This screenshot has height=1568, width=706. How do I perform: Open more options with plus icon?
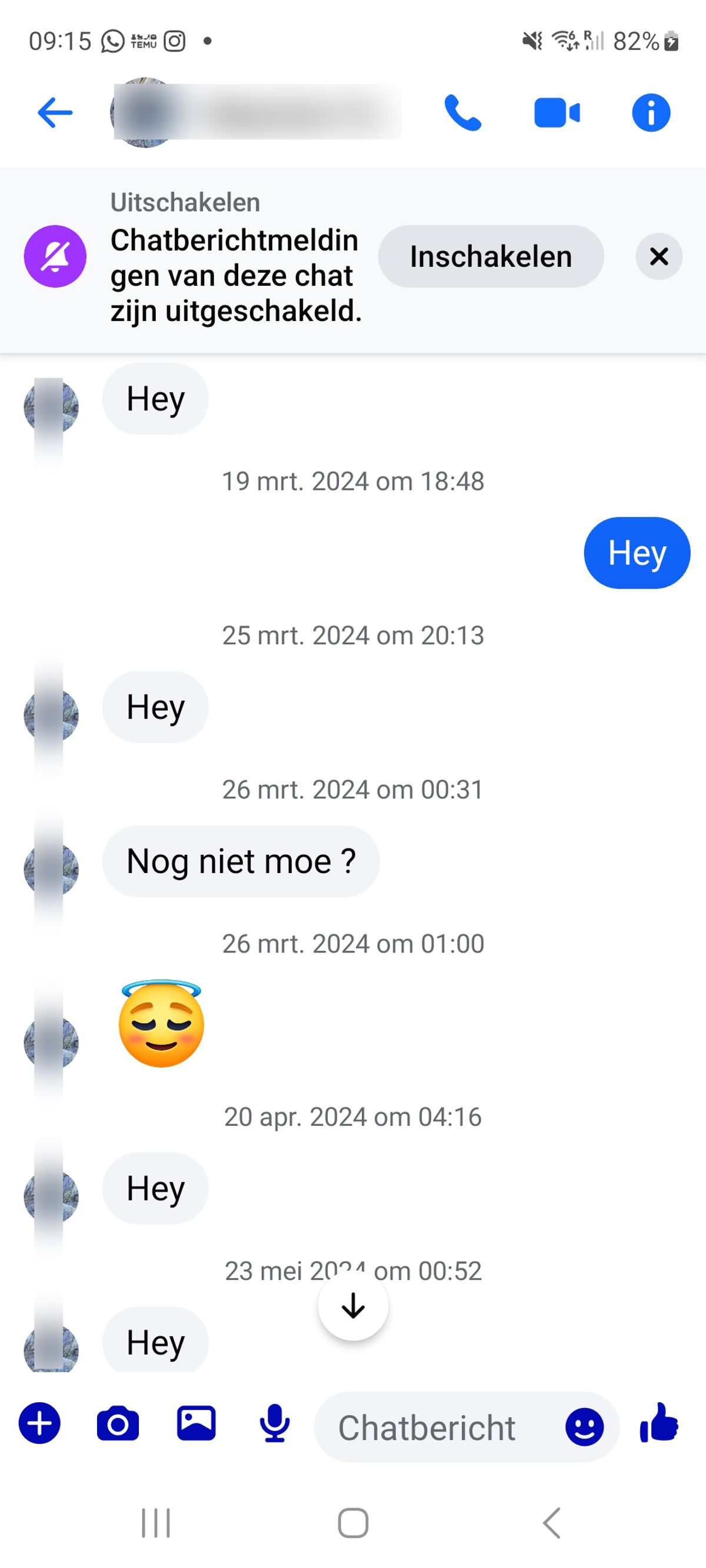[x=39, y=1423]
